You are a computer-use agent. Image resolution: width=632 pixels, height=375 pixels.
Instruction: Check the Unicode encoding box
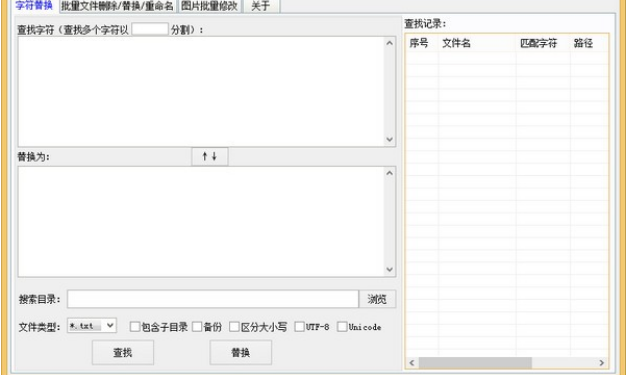point(342,327)
